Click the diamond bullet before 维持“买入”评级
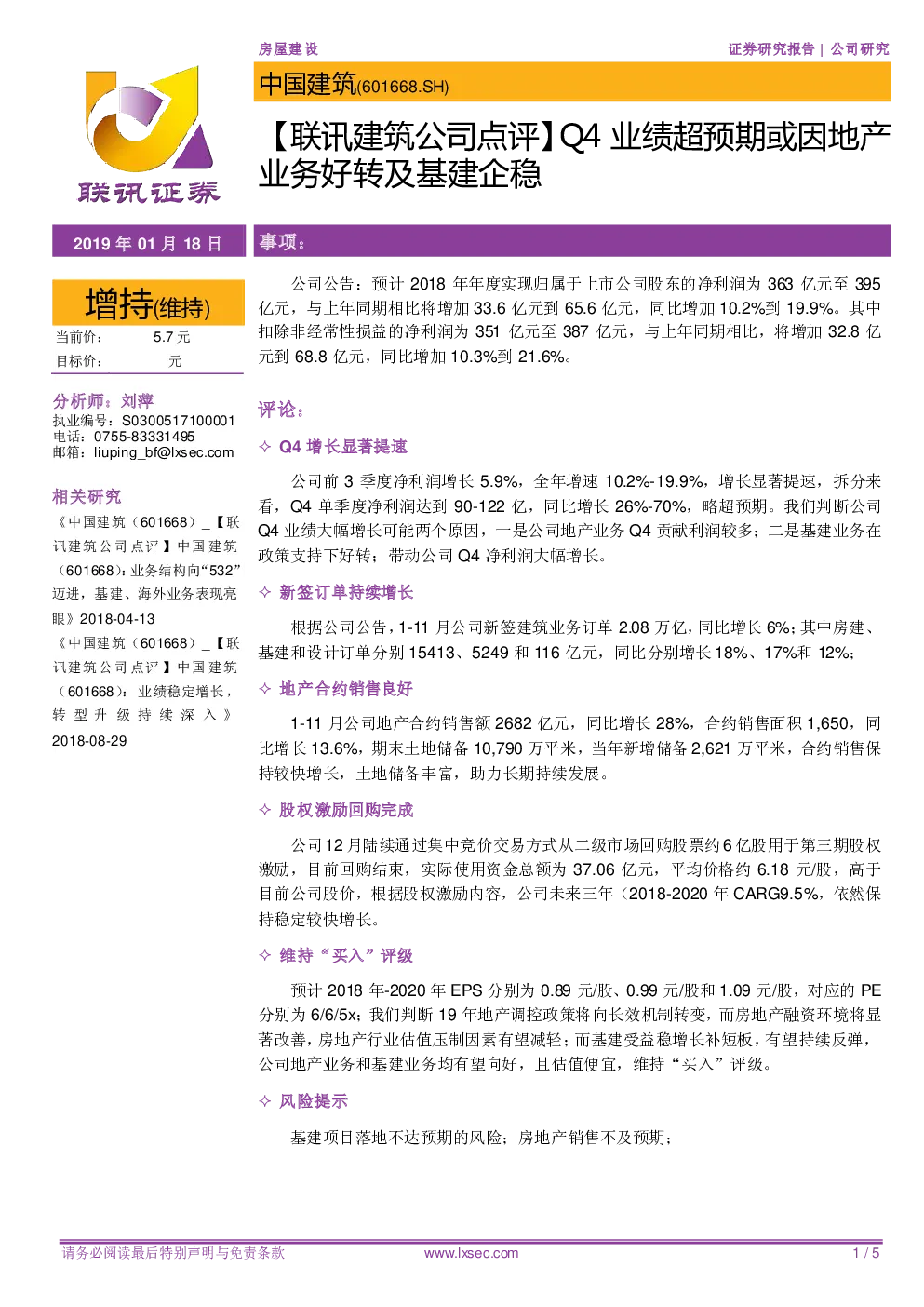924x1307 pixels. click(x=265, y=955)
